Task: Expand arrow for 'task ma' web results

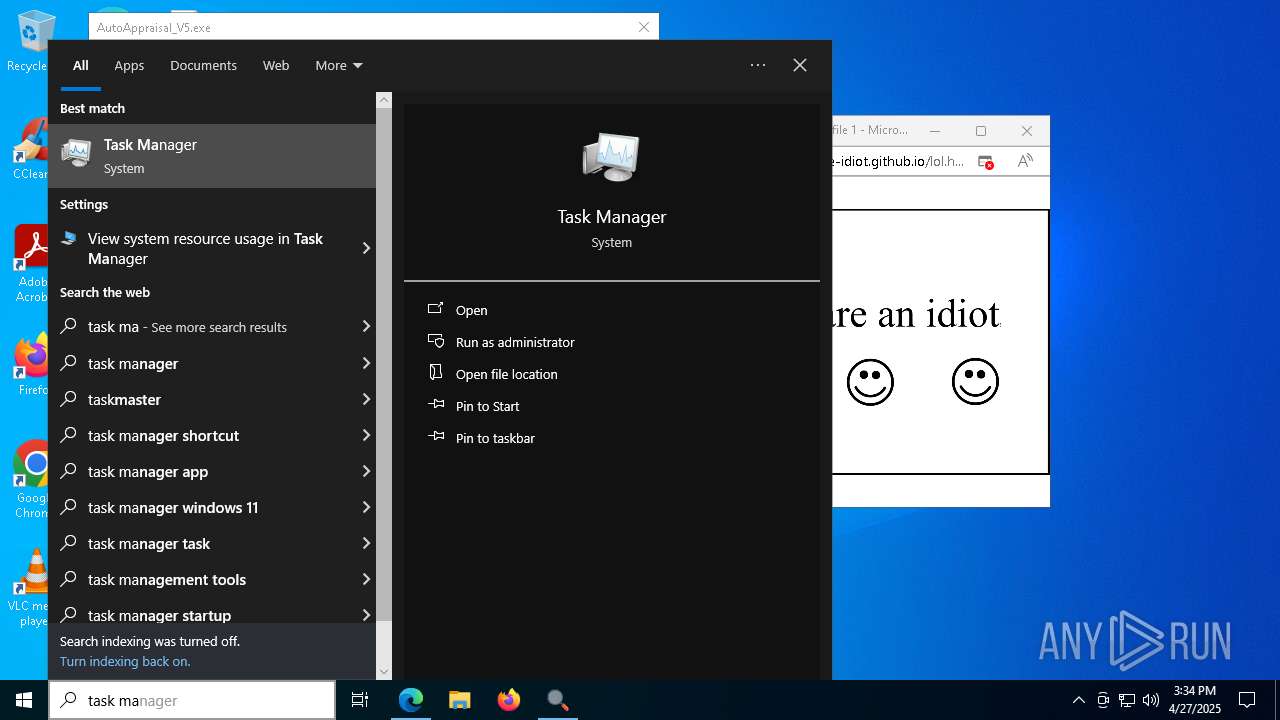Action: tap(366, 327)
